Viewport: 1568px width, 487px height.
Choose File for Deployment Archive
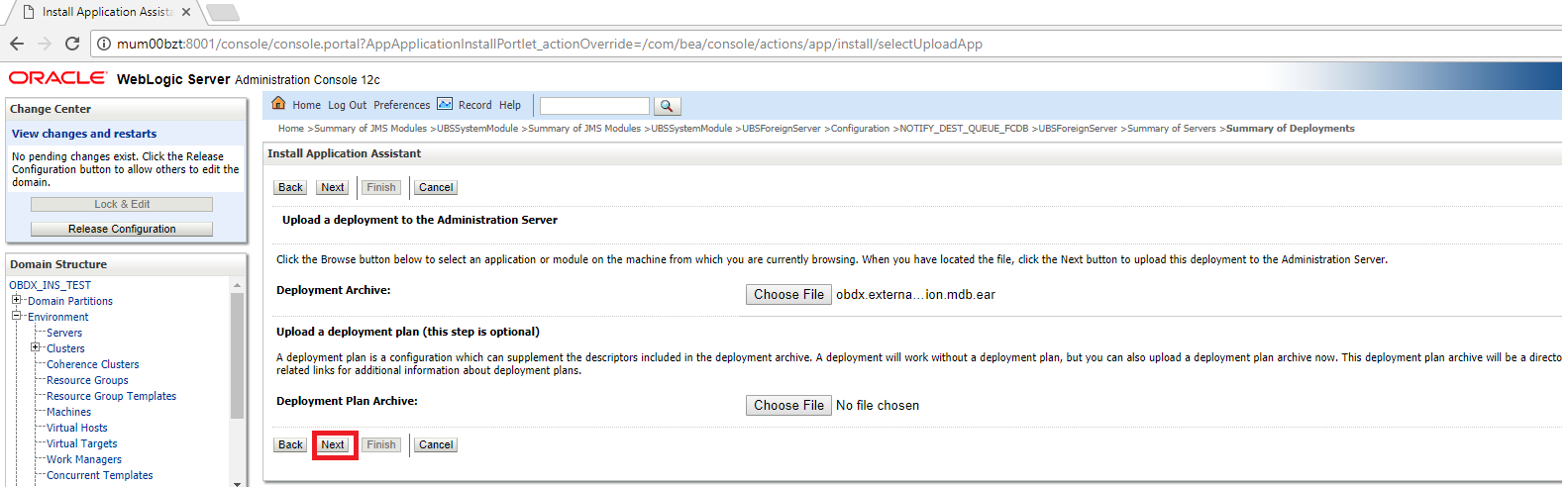(x=788, y=294)
